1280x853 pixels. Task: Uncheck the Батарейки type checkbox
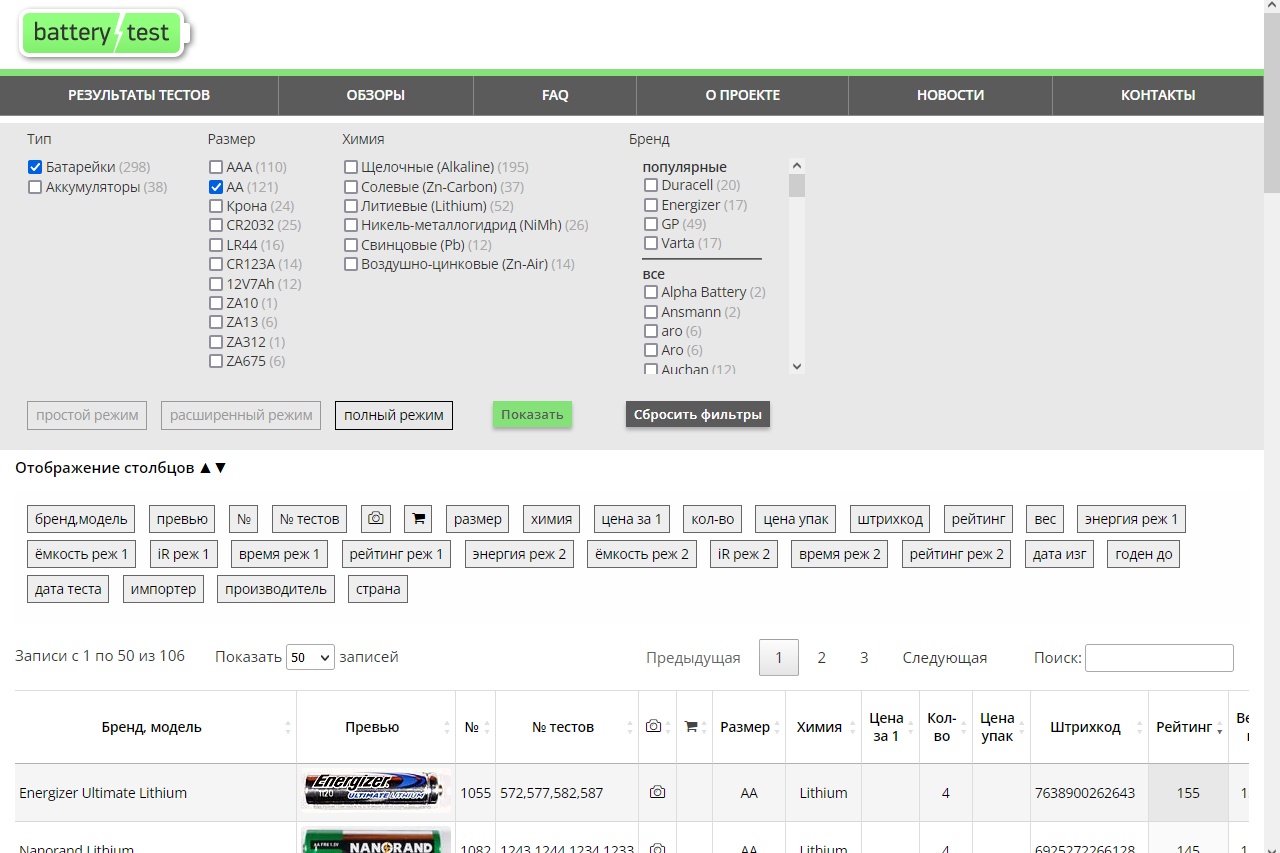35,167
